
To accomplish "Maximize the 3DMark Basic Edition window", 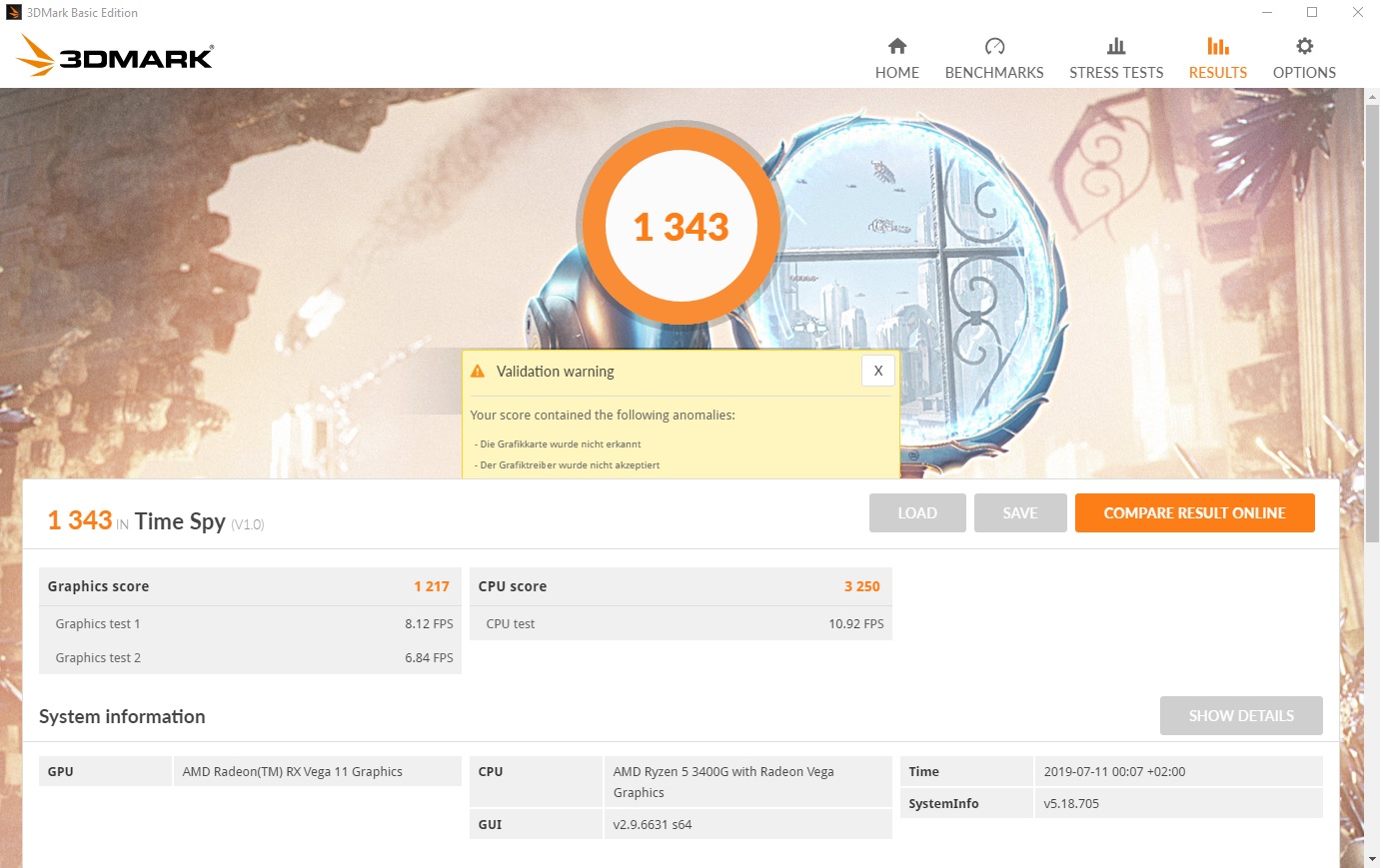I will 1312,13.
